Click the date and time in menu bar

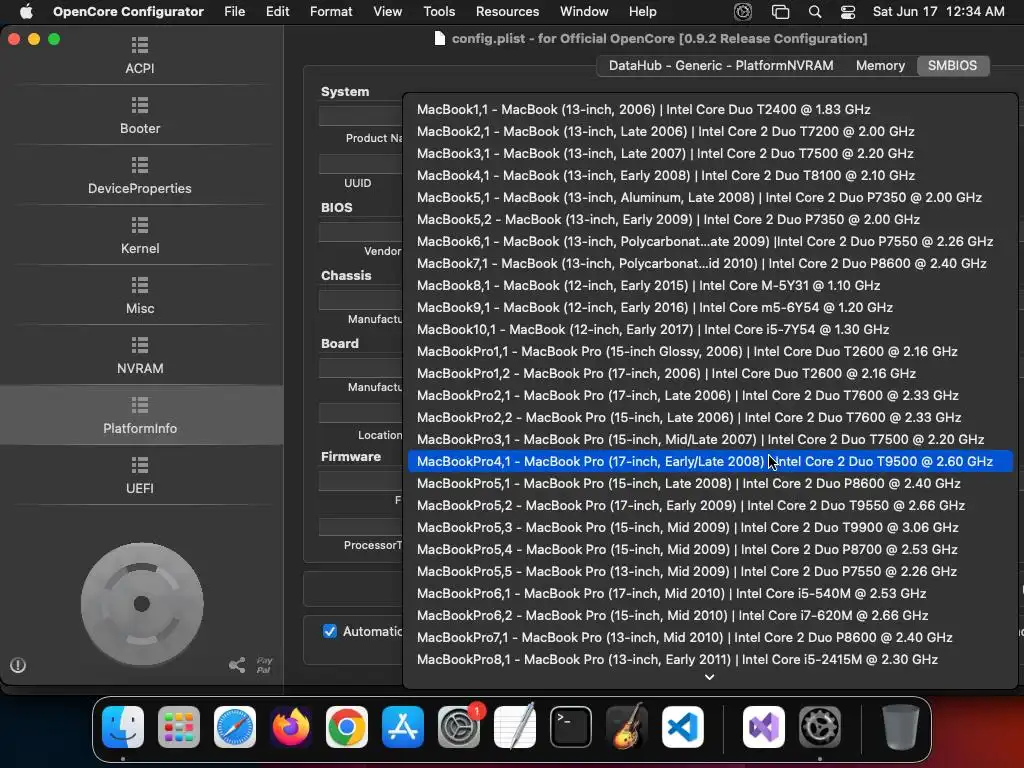tap(938, 12)
